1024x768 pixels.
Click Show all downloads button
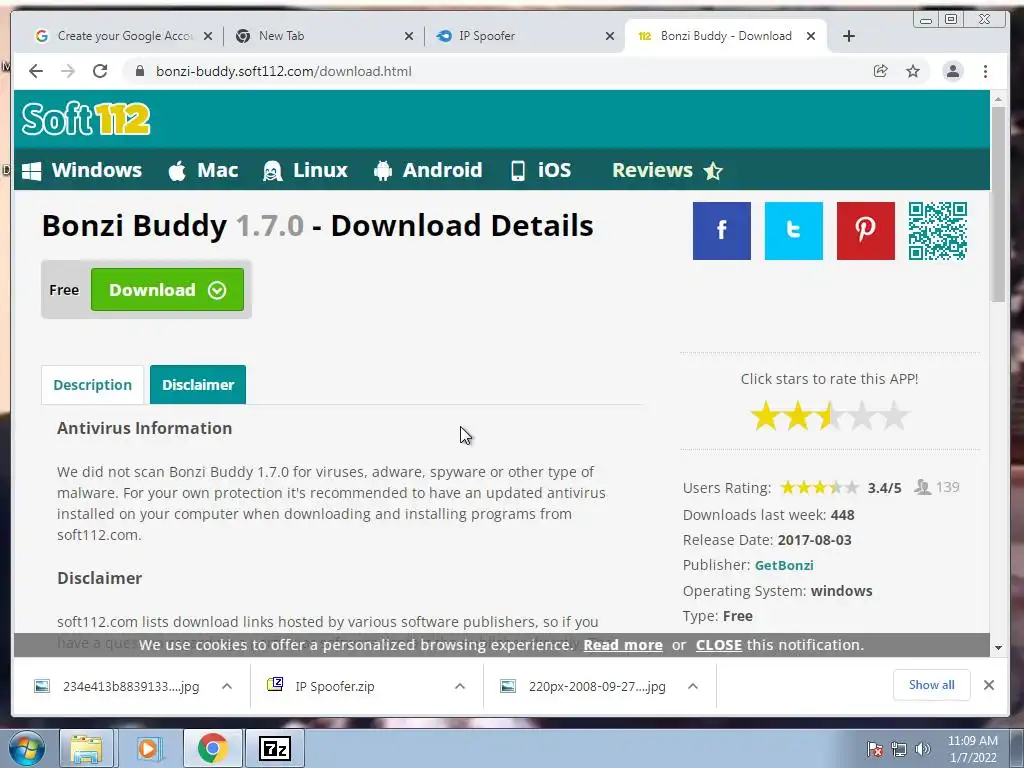pyautogui.click(x=931, y=685)
